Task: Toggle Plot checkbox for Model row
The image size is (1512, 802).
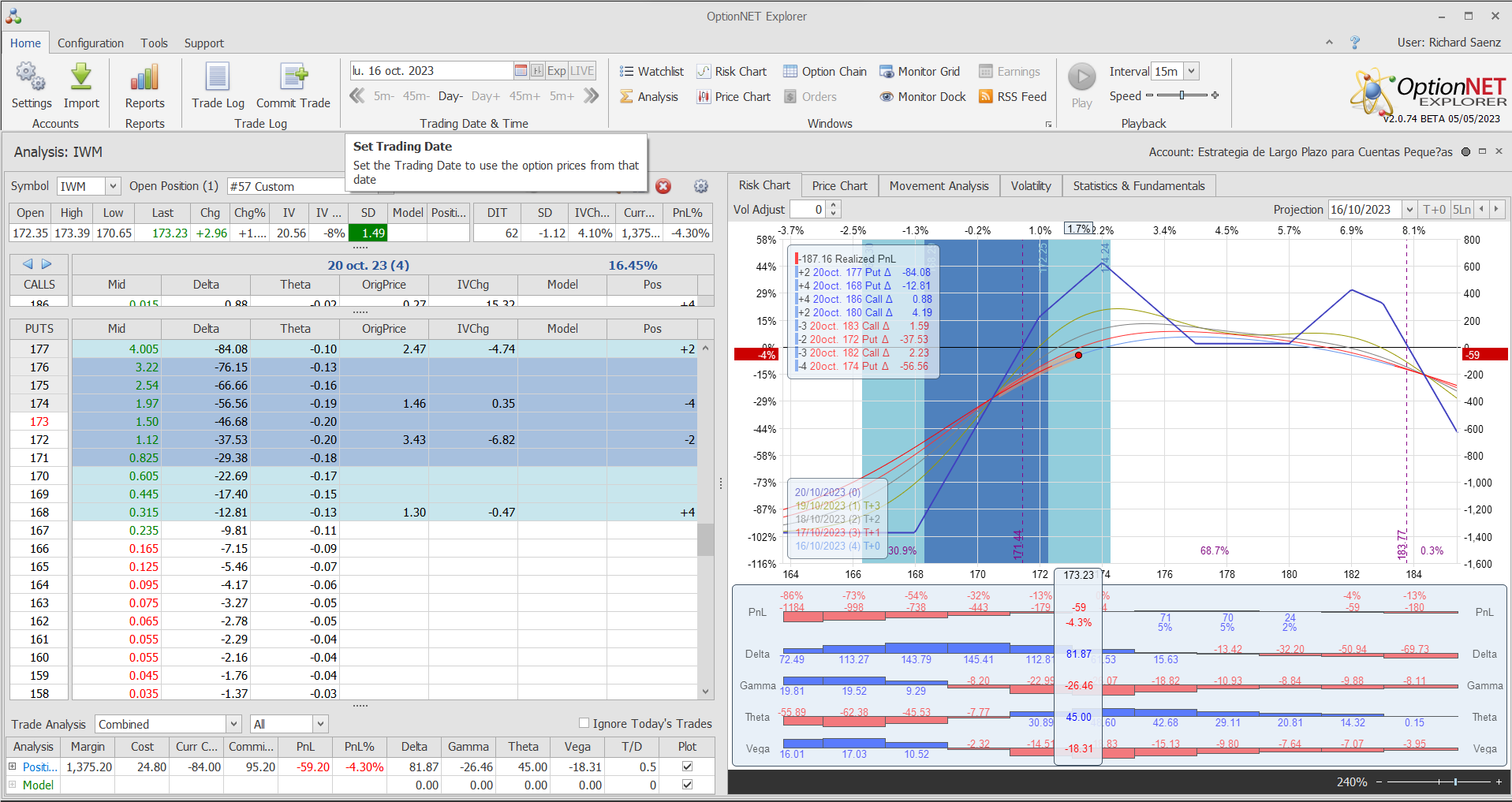Action: (687, 785)
